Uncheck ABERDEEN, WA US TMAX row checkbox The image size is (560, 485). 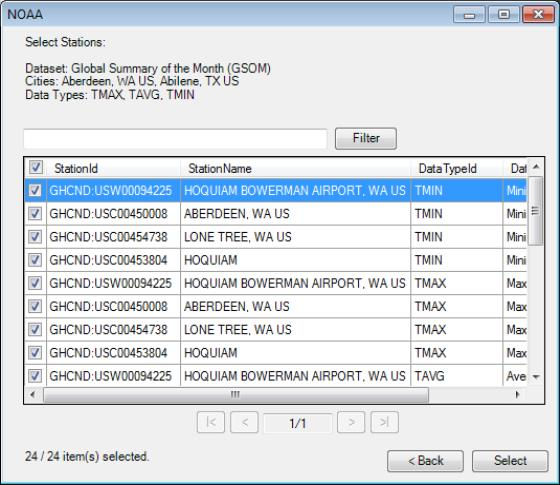click(x=35, y=306)
